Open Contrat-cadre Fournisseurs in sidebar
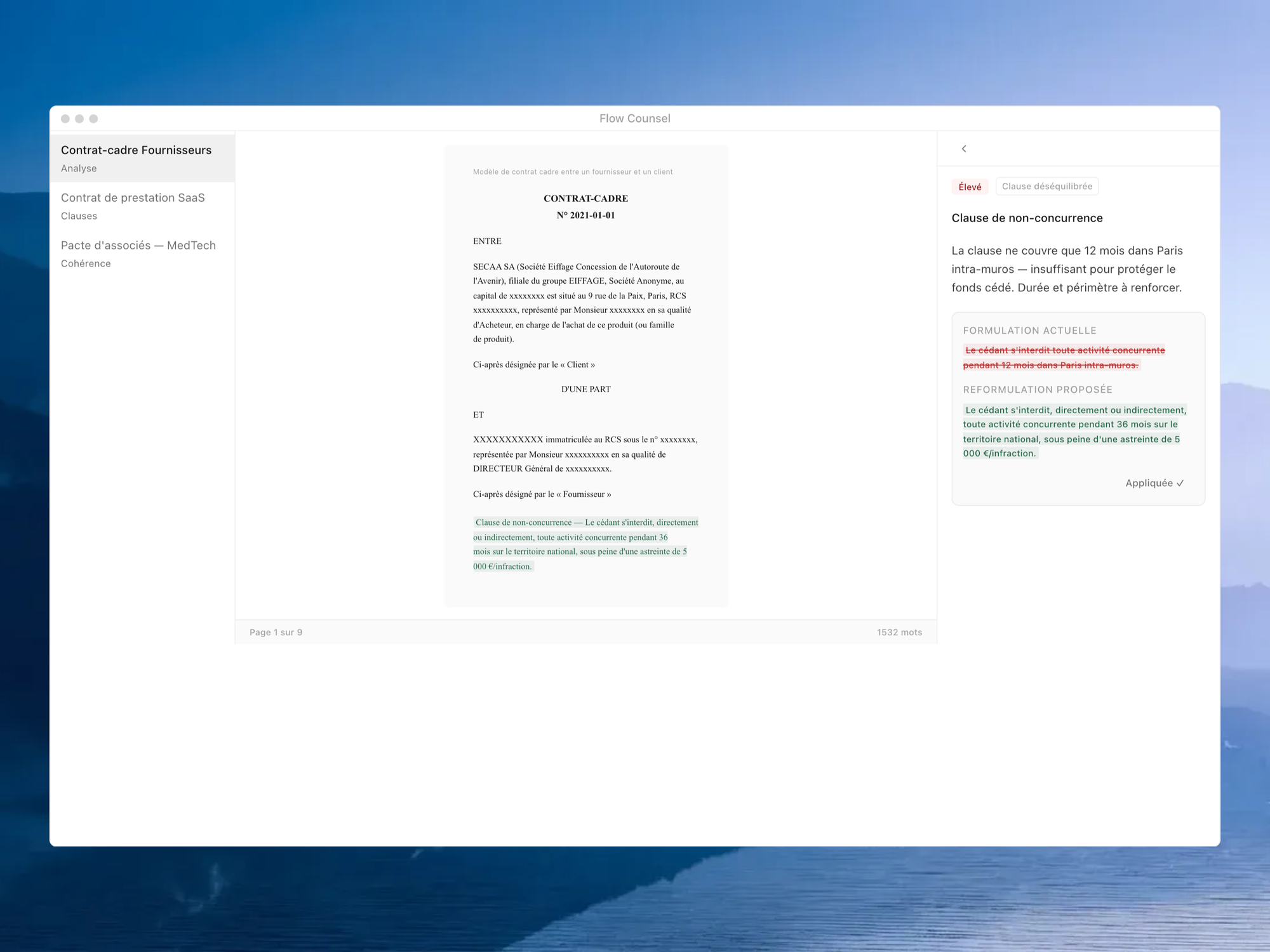 (142, 158)
